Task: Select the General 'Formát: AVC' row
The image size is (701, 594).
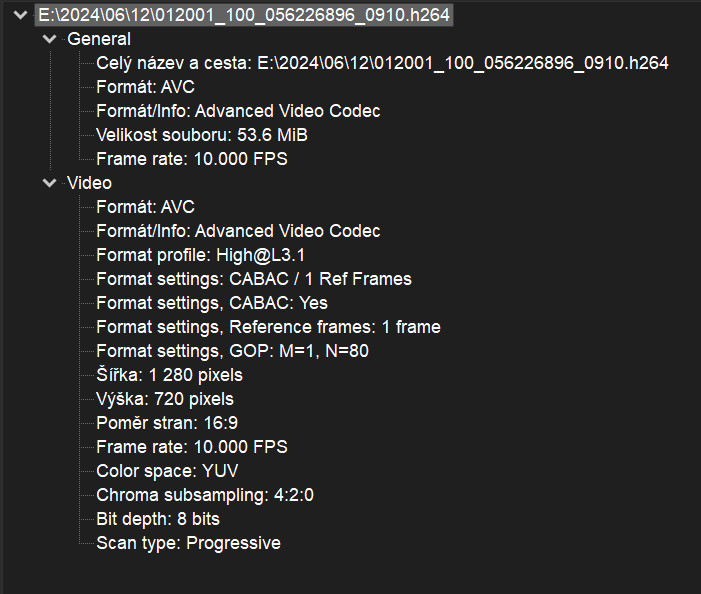Action: pyautogui.click(x=145, y=88)
